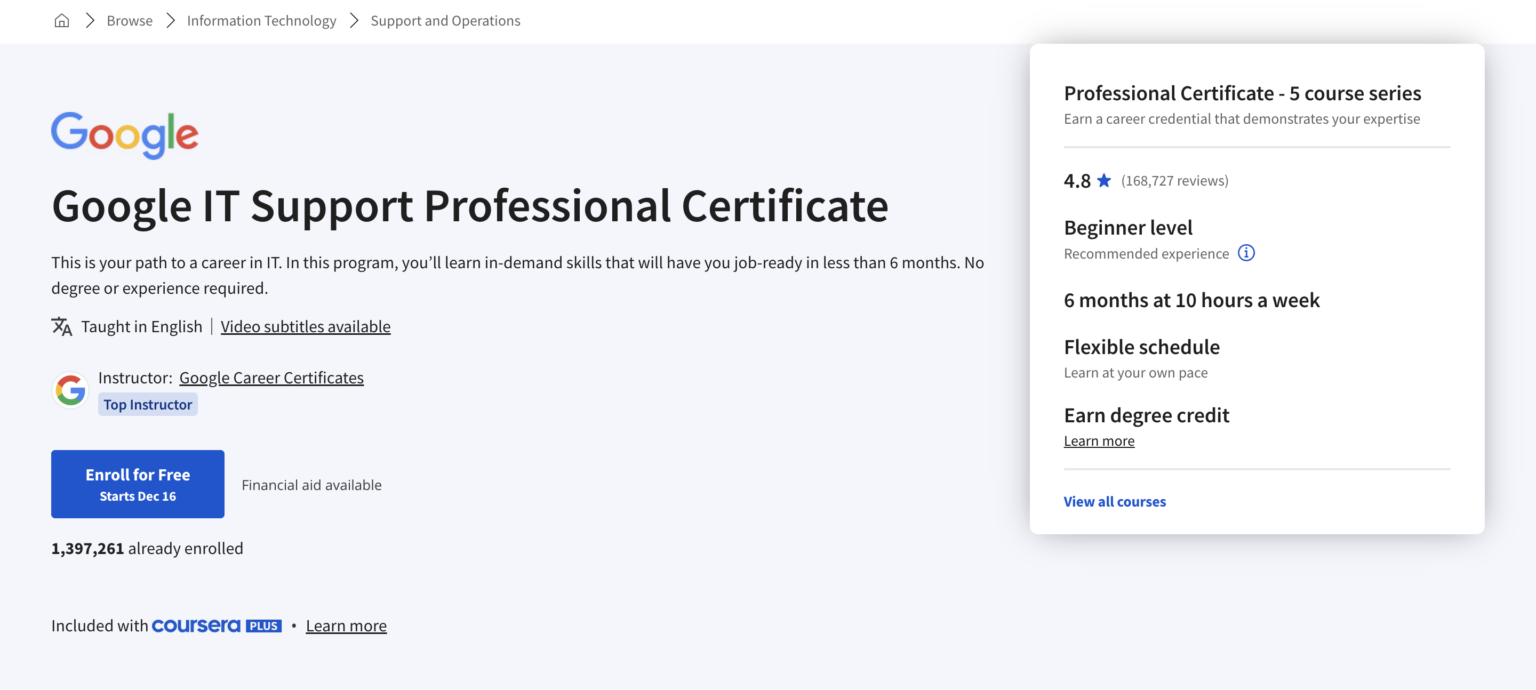Click the PLUS badge next to Coursera
Viewport: 1536px width, 690px height.
(x=266, y=626)
